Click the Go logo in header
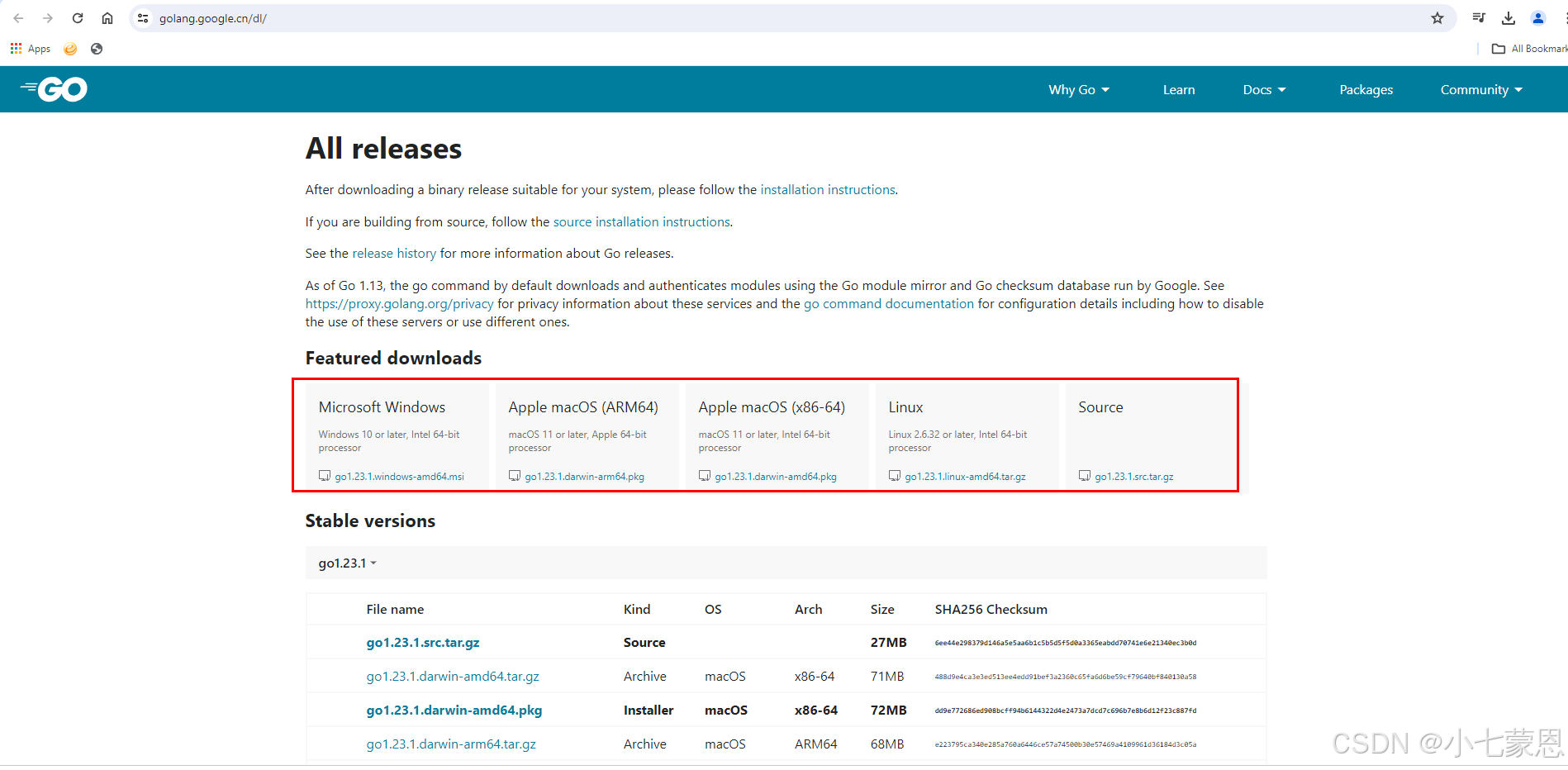Screen dimensions: 1568x770 pyautogui.click(x=54, y=89)
